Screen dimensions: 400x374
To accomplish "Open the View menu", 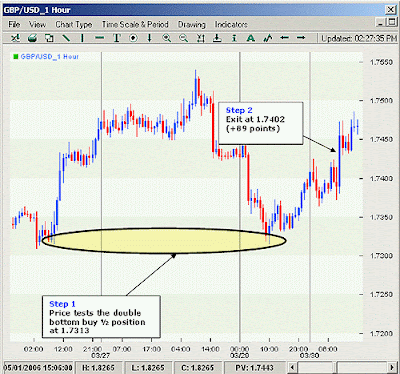I will (37, 24).
